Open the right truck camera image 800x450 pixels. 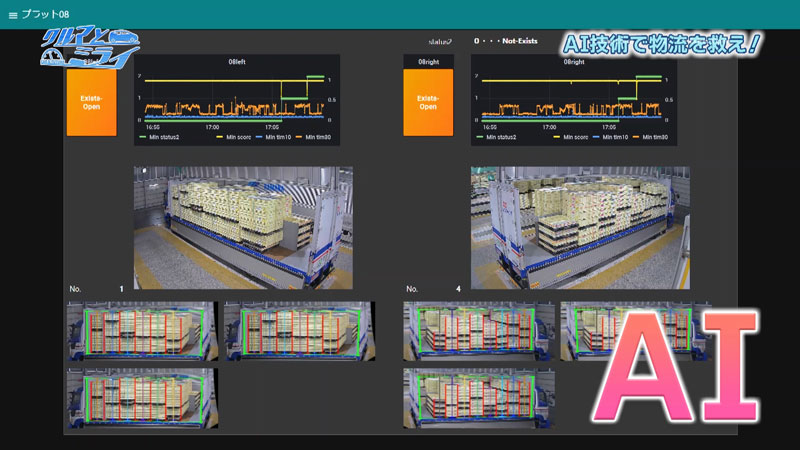pos(580,228)
